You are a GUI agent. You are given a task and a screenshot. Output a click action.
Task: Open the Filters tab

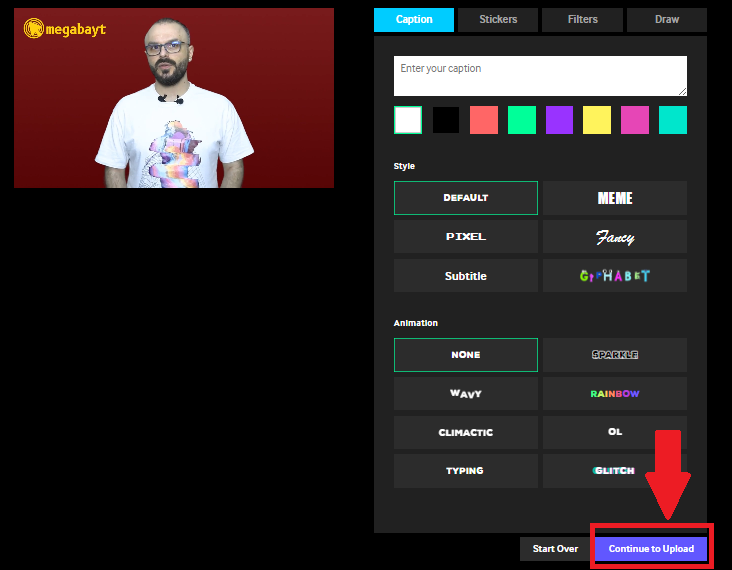(582, 19)
